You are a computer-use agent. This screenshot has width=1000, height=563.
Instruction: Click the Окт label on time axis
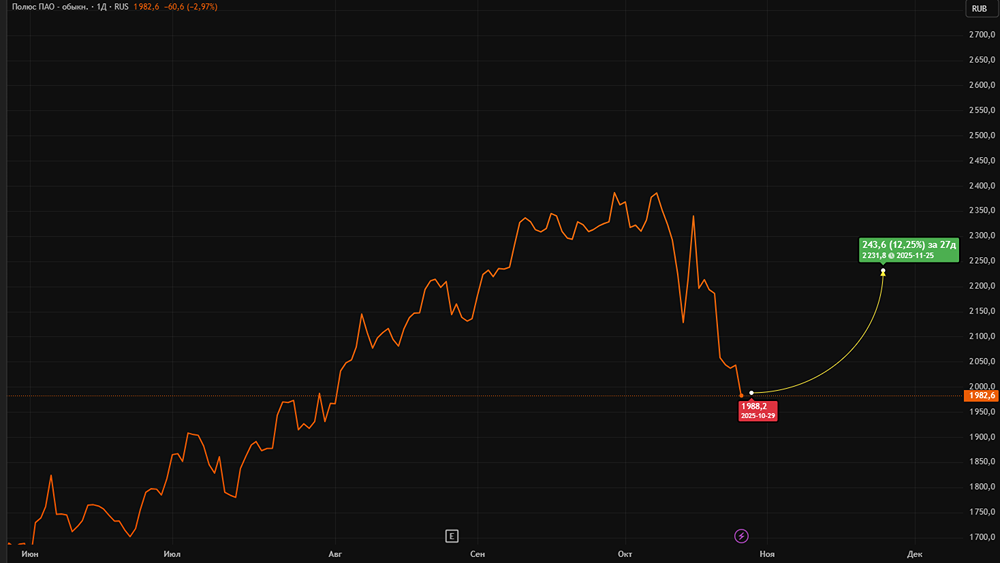pos(625,554)
